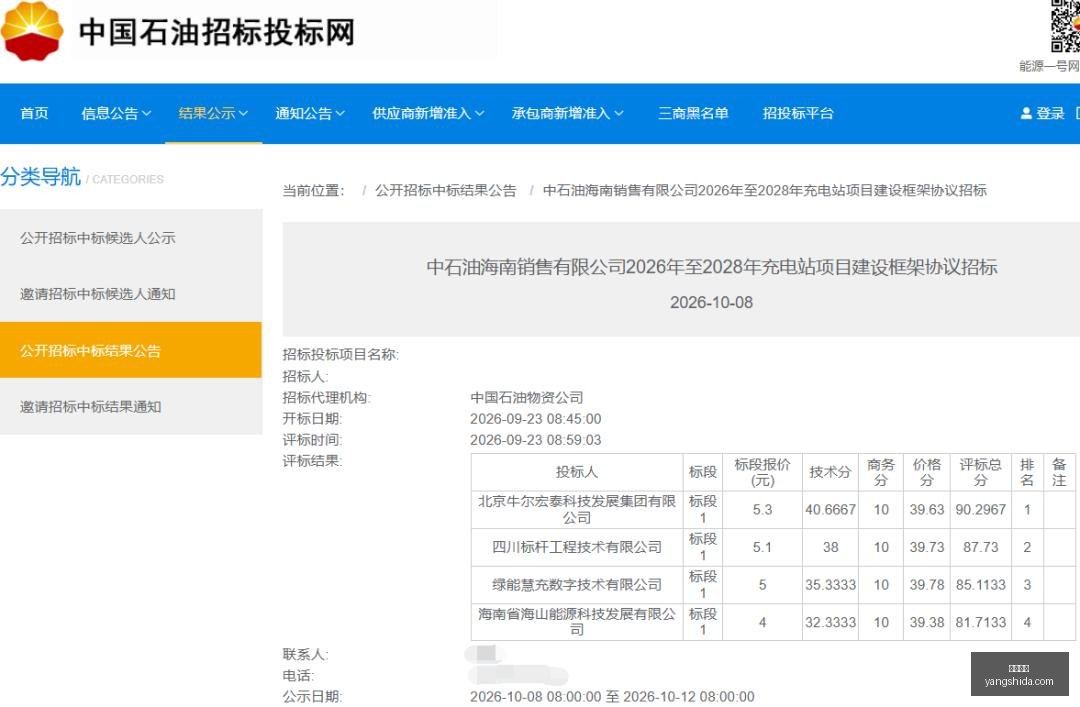The image size is (1080, 707).
Task: Click agency name 中国石油物资公司
Action: point(527,398)
